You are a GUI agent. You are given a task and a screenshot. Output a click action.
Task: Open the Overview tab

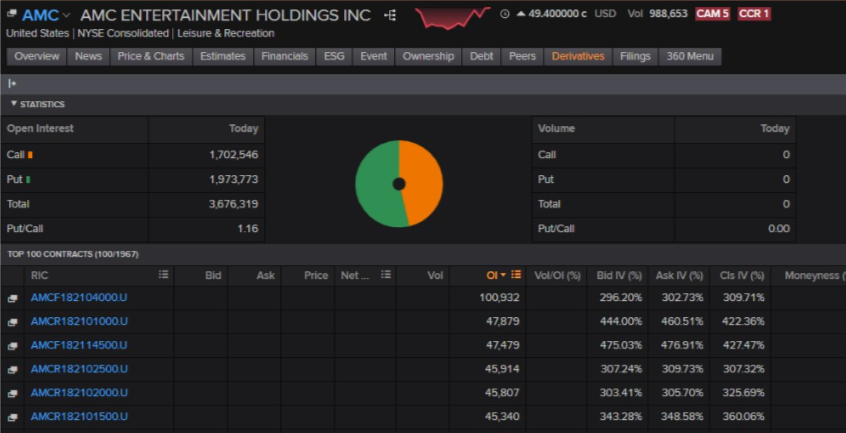point(37,56)
